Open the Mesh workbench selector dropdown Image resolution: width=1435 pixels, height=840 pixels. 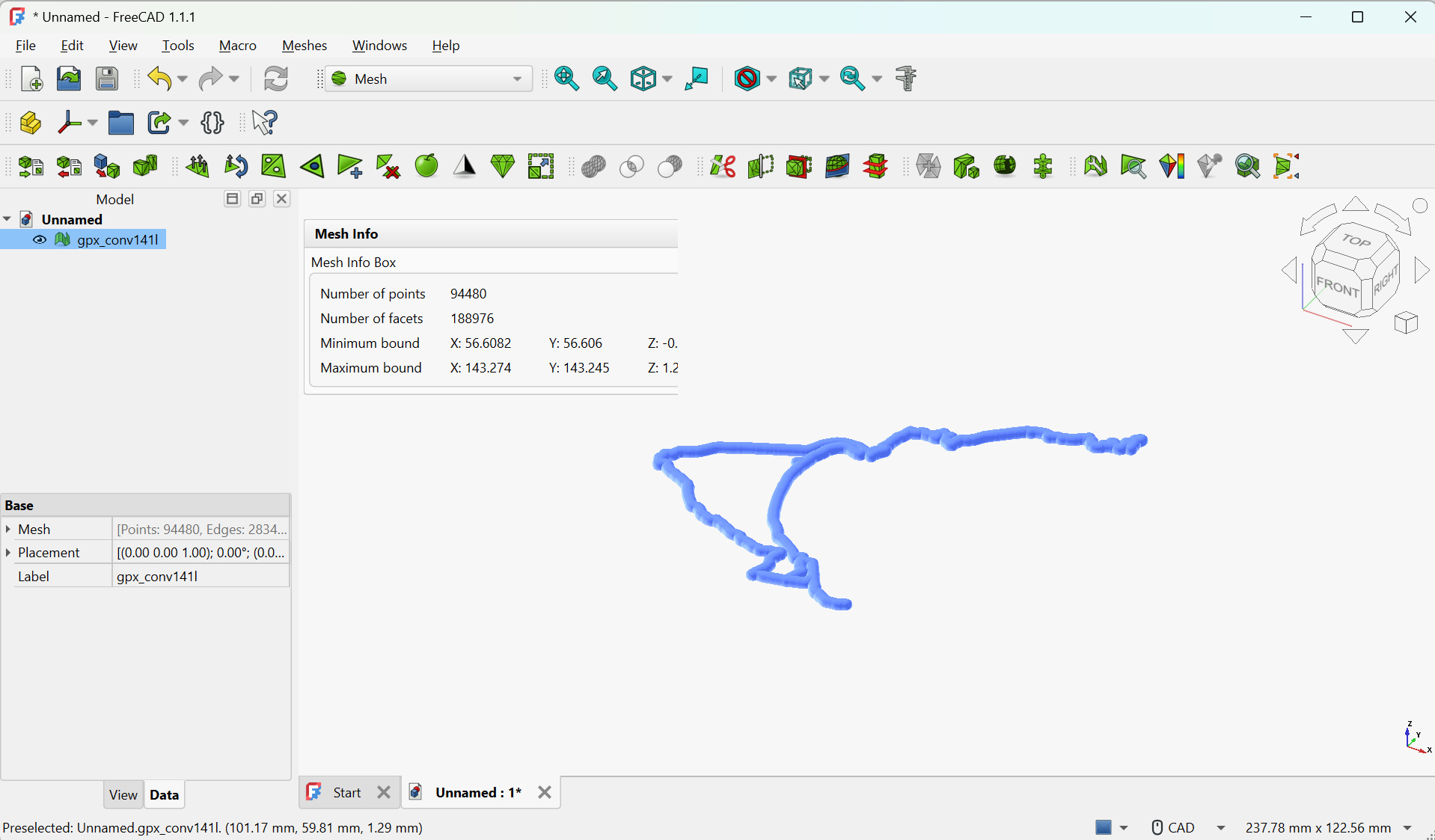click(x=428, y=79)
